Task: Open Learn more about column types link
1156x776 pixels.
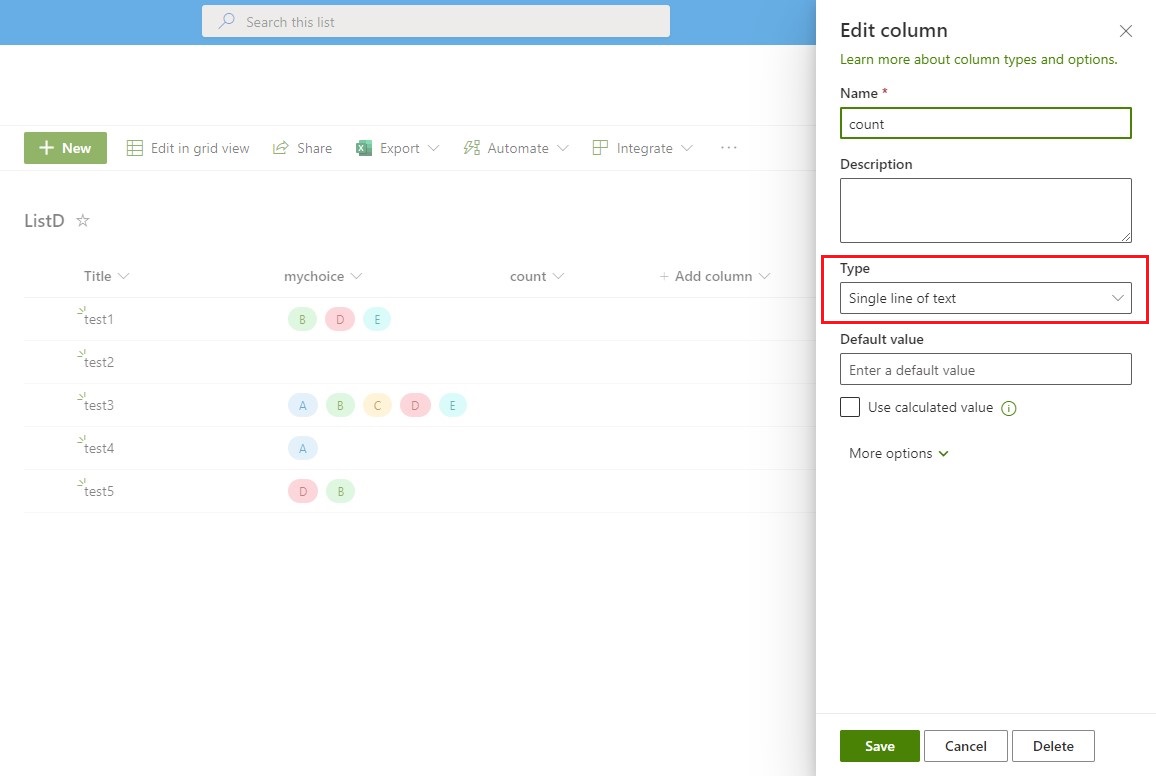Action: tap(978, 59)
